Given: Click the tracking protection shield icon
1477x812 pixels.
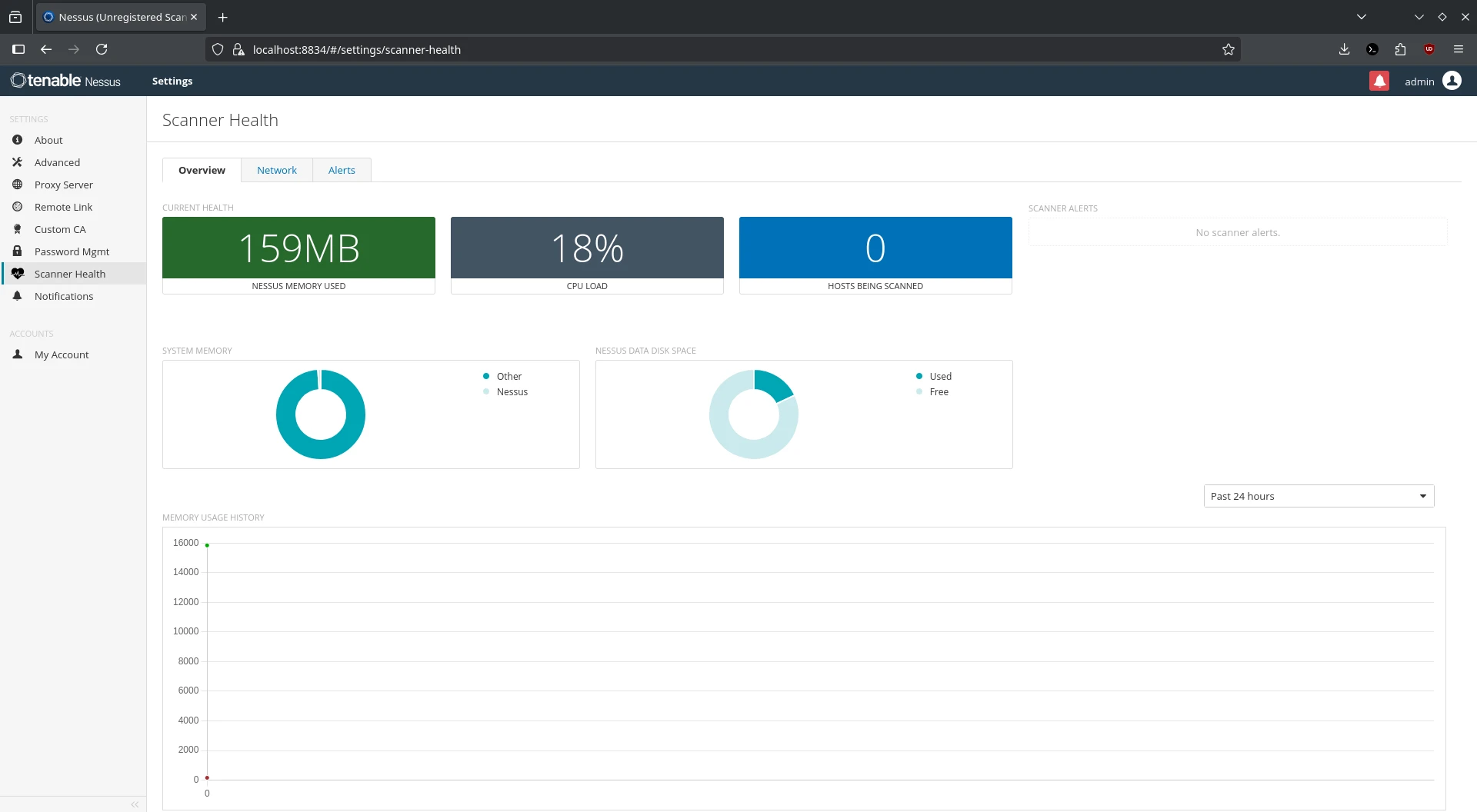Looking at the screenshot, I should pos(218,49).
